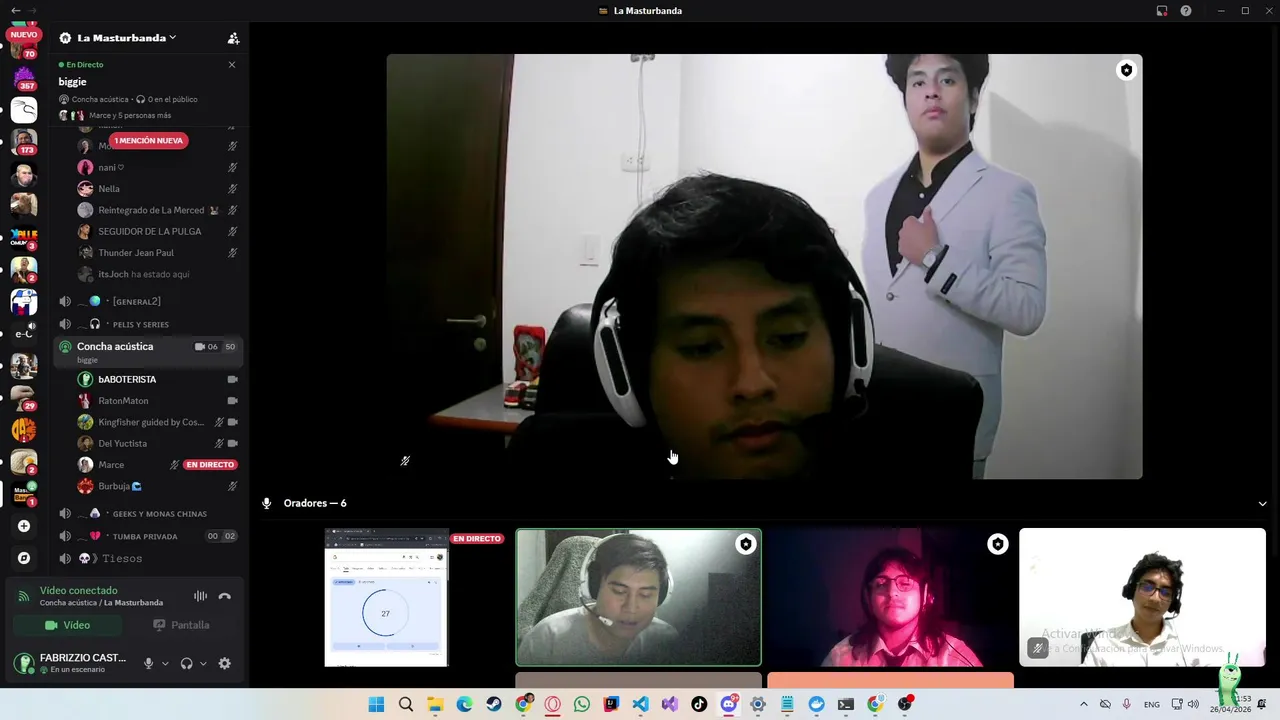Open the white Kali dragon server icon
This screenshot has width=1280, height=720.
pos(24,110)
